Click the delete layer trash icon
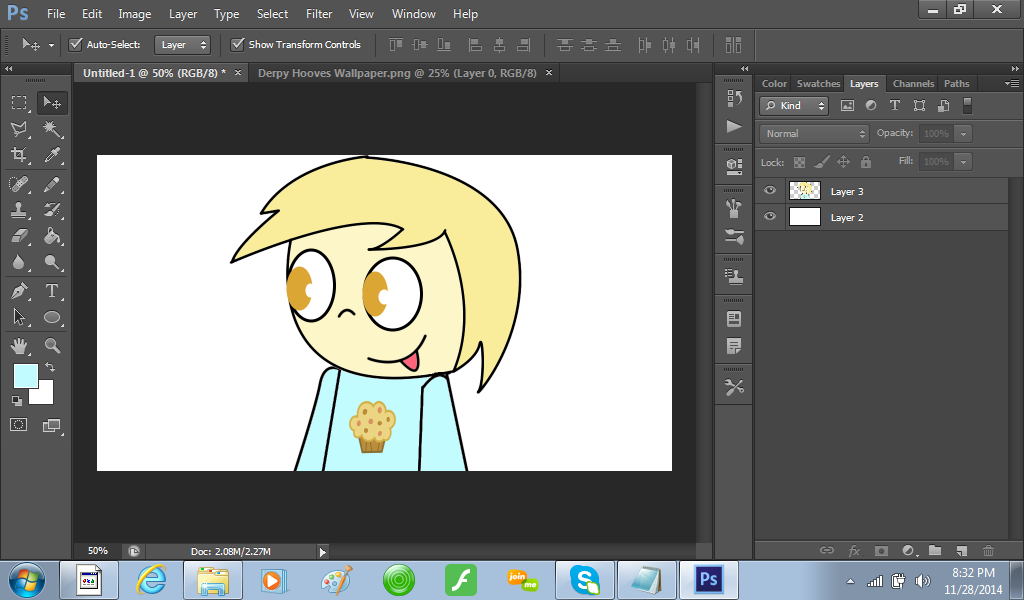This screenshot has width=1024, height=600. (x=988, y=551)
